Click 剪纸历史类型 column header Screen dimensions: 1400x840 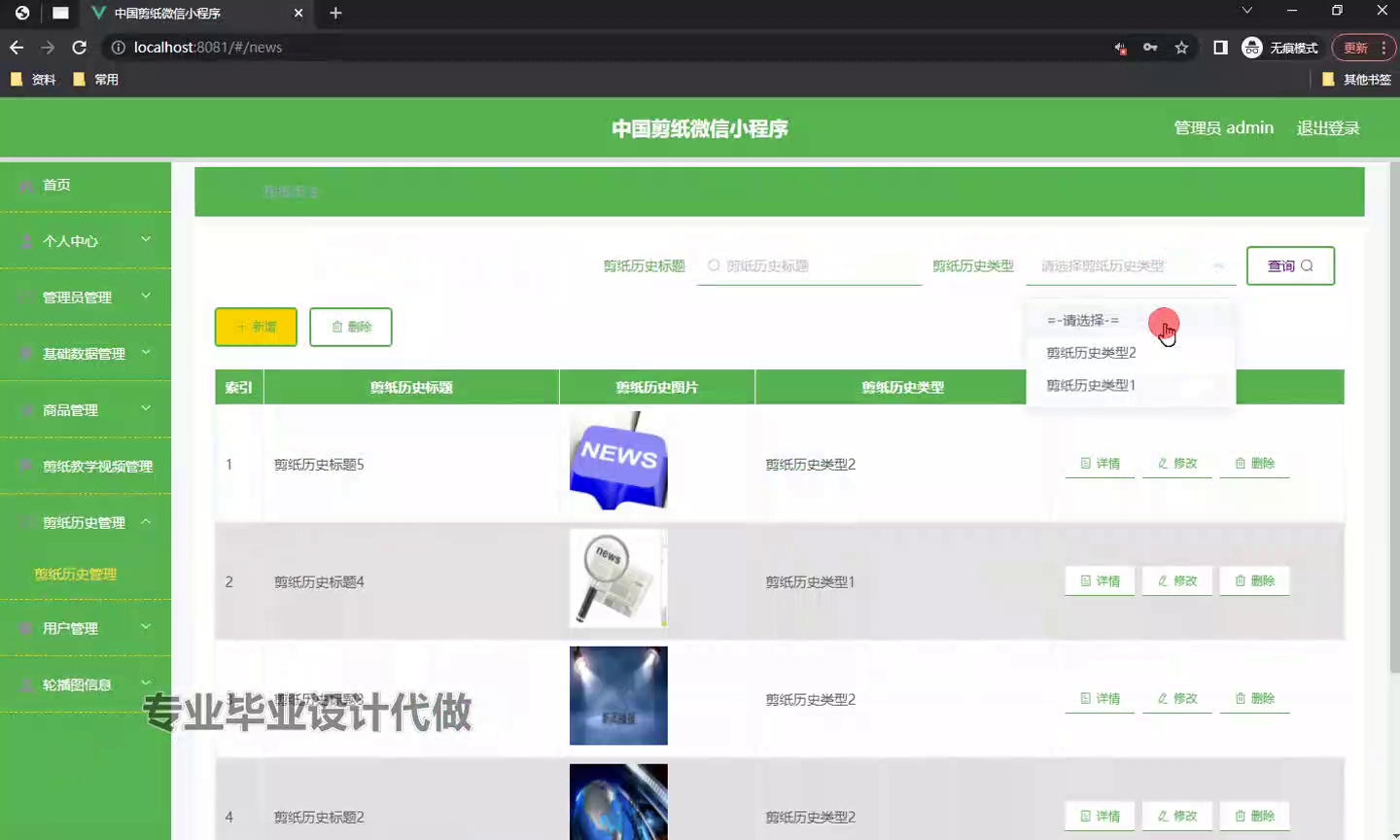tap(902, 387)
